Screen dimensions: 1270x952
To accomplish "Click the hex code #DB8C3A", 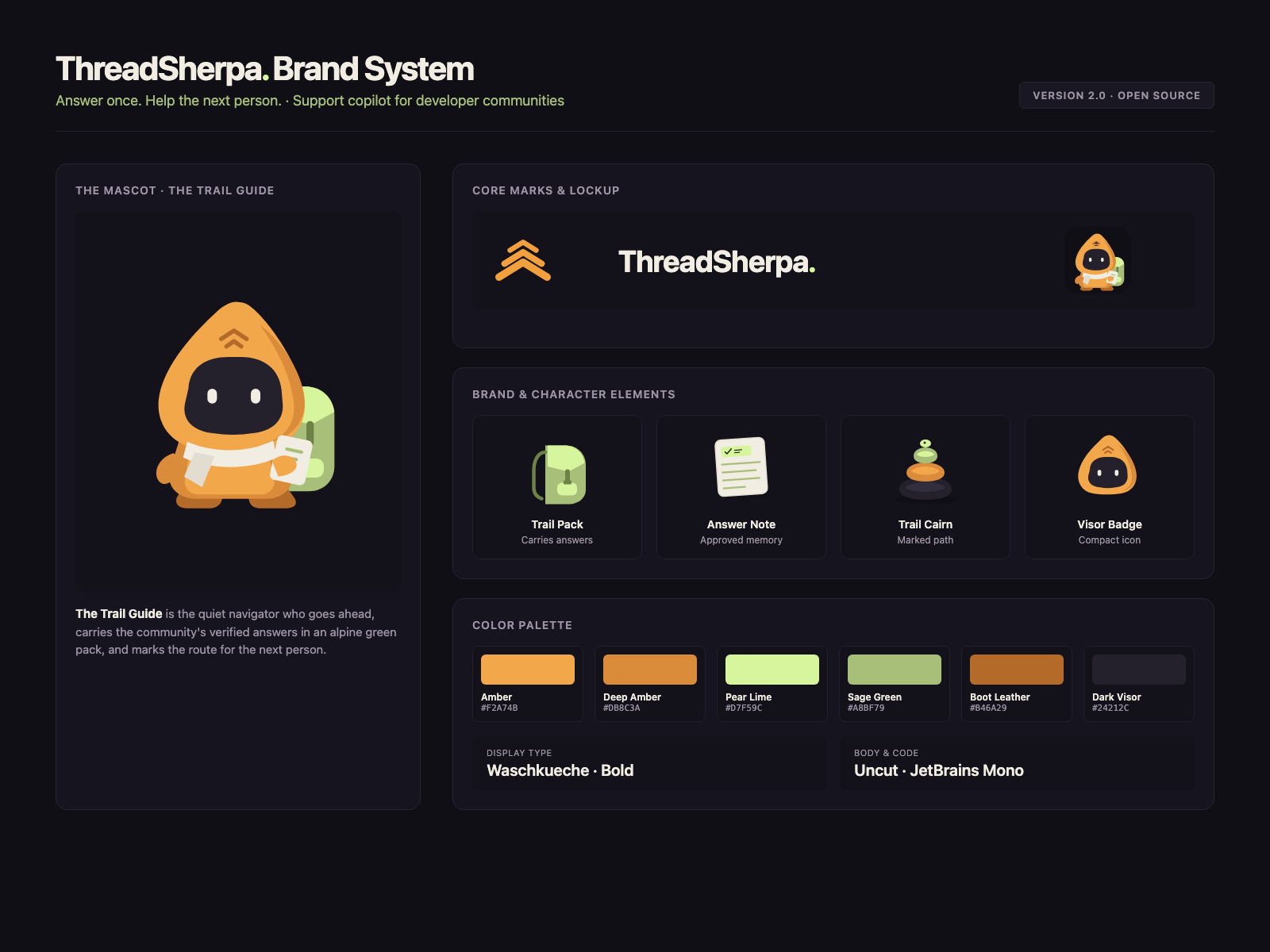I will [622, 708].
